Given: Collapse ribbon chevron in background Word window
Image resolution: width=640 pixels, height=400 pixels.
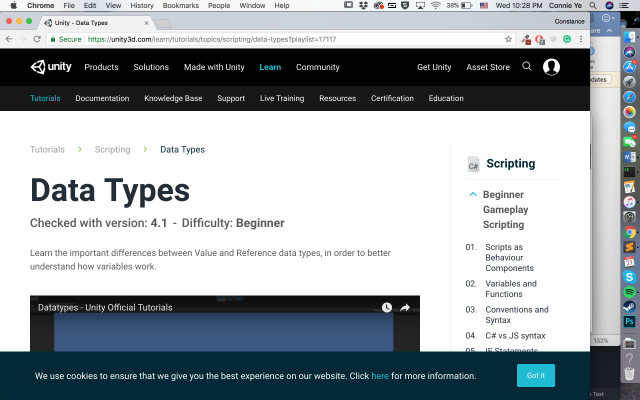Looking at the screenshot, I should [609, 31].
